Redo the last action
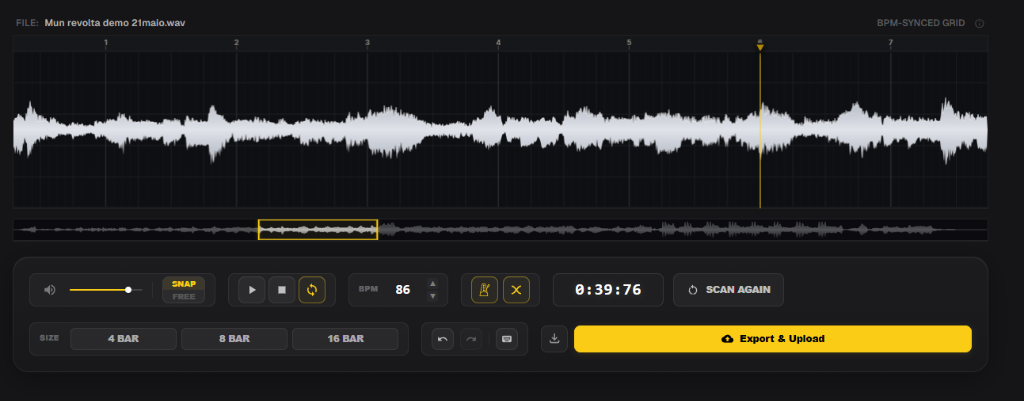 [471, 339]
